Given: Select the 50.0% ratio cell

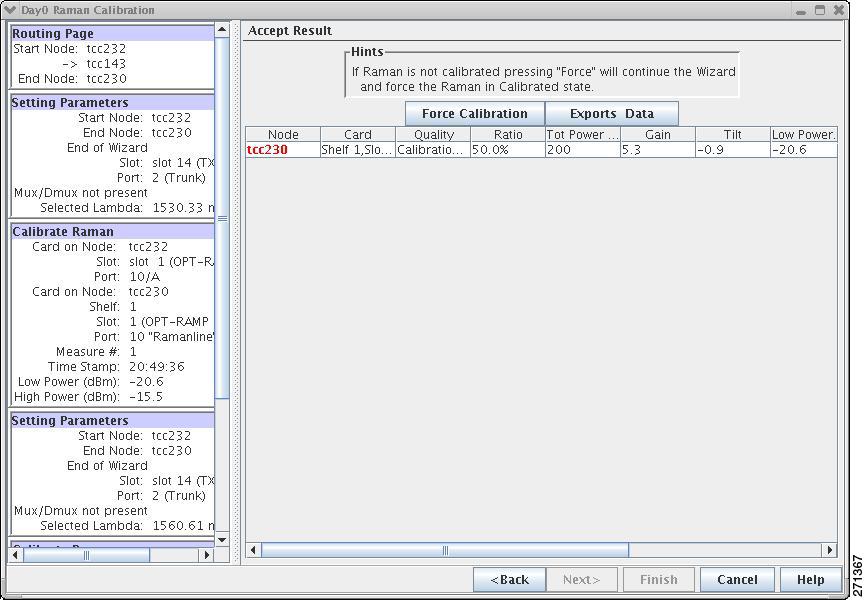Looking at the screenshot, I should point(508,149).
